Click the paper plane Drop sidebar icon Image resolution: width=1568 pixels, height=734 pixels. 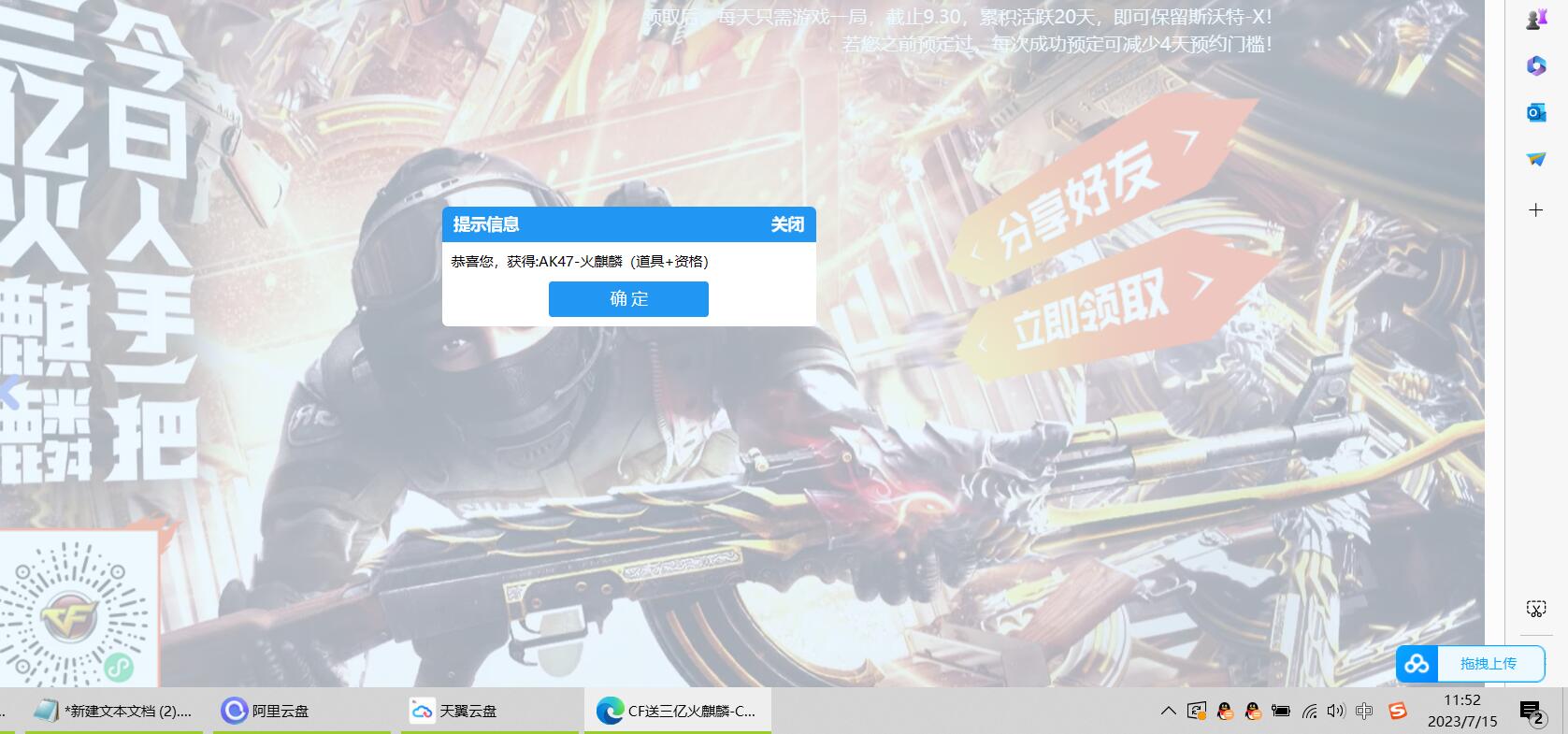pos(1535,159)
